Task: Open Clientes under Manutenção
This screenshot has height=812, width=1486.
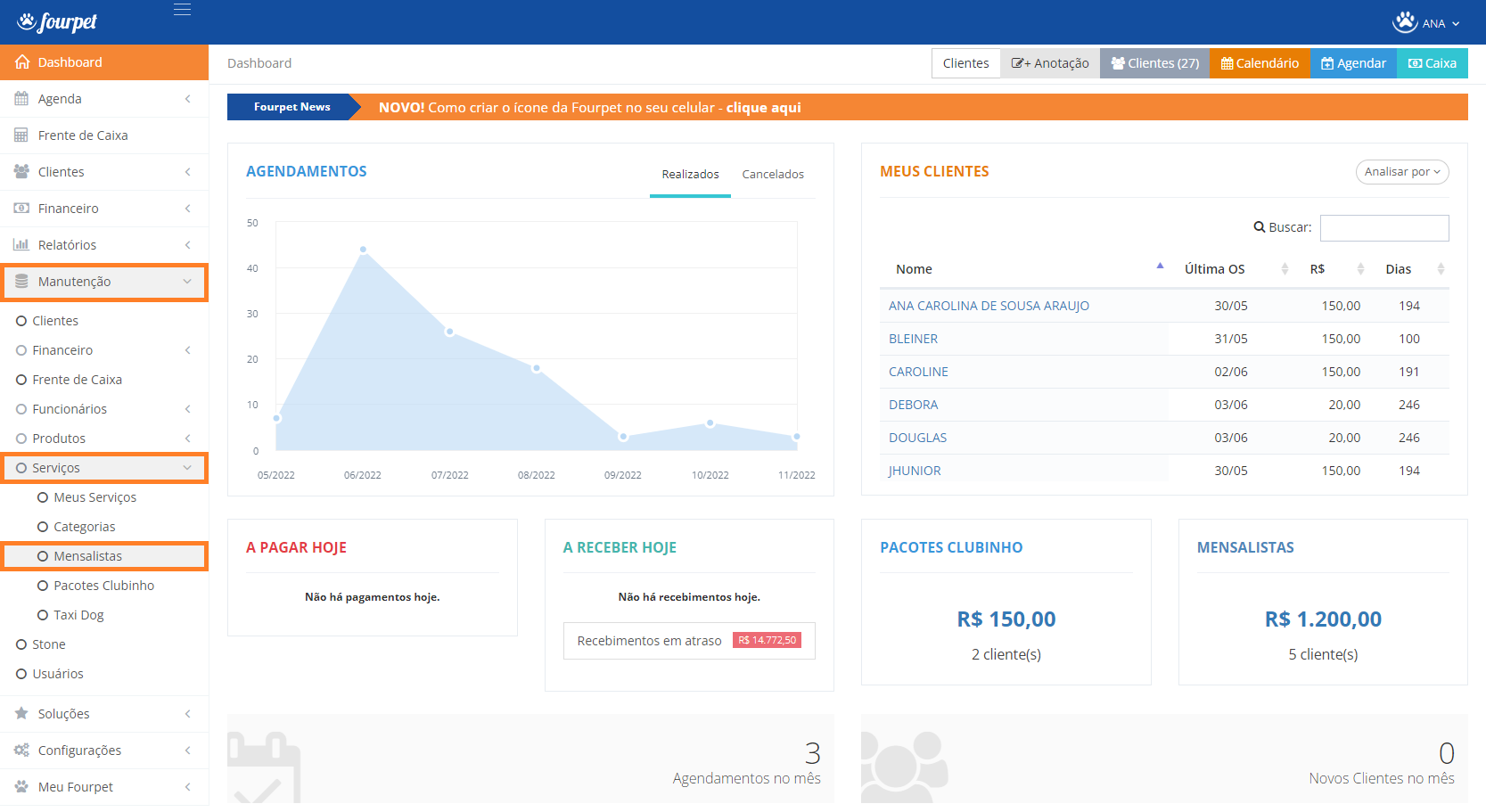Action: click(47, 321)
